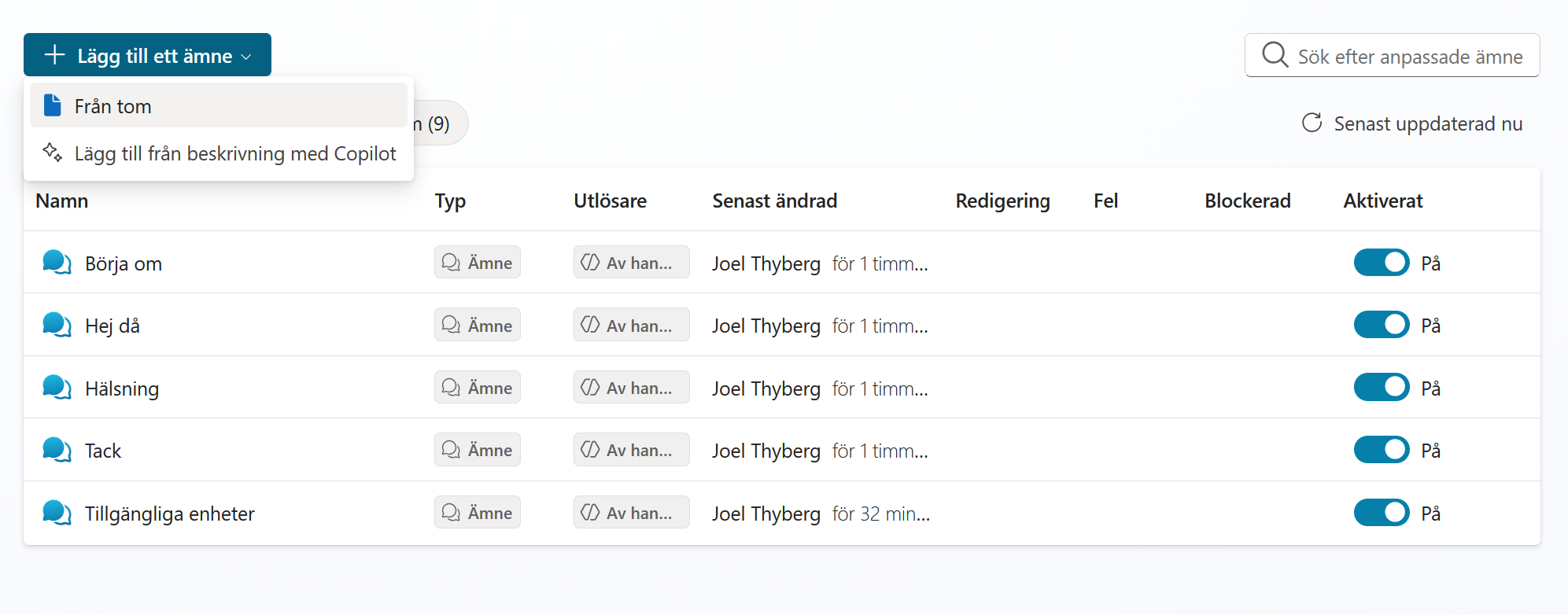The image size is (1568, 615).
Task: Turn off the Hej då topic switch
Action: coord(1382,325)
